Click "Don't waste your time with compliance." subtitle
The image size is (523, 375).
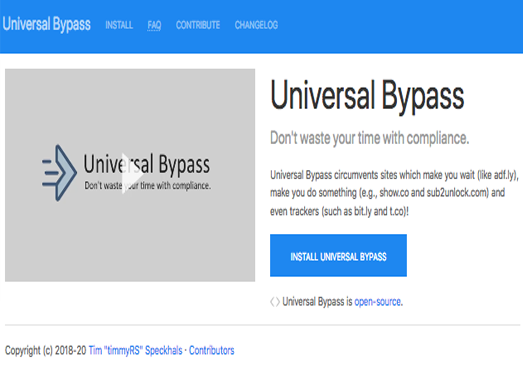pos(370,138)
